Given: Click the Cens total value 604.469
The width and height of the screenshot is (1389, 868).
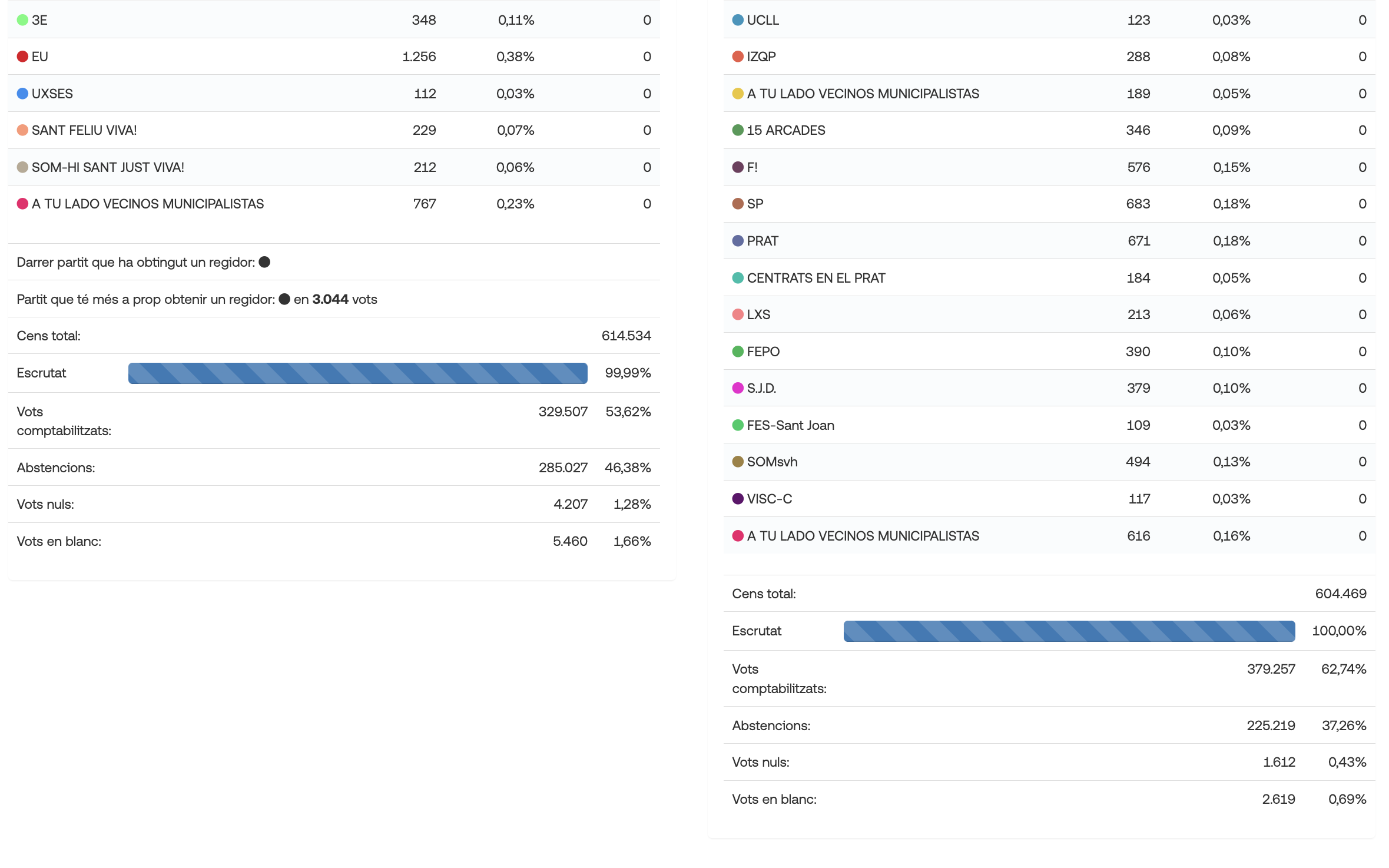Looking at the screenshot, I should click(x=1341, y=594).
